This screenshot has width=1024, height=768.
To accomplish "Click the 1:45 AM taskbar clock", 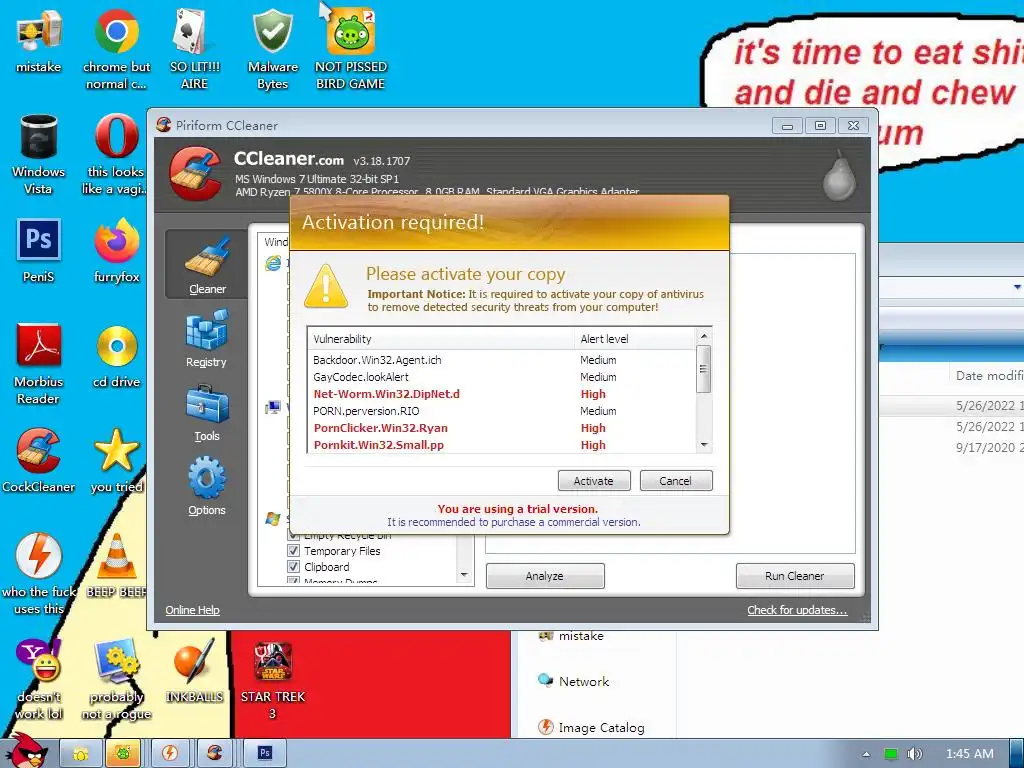I will (x=970, y=754).
